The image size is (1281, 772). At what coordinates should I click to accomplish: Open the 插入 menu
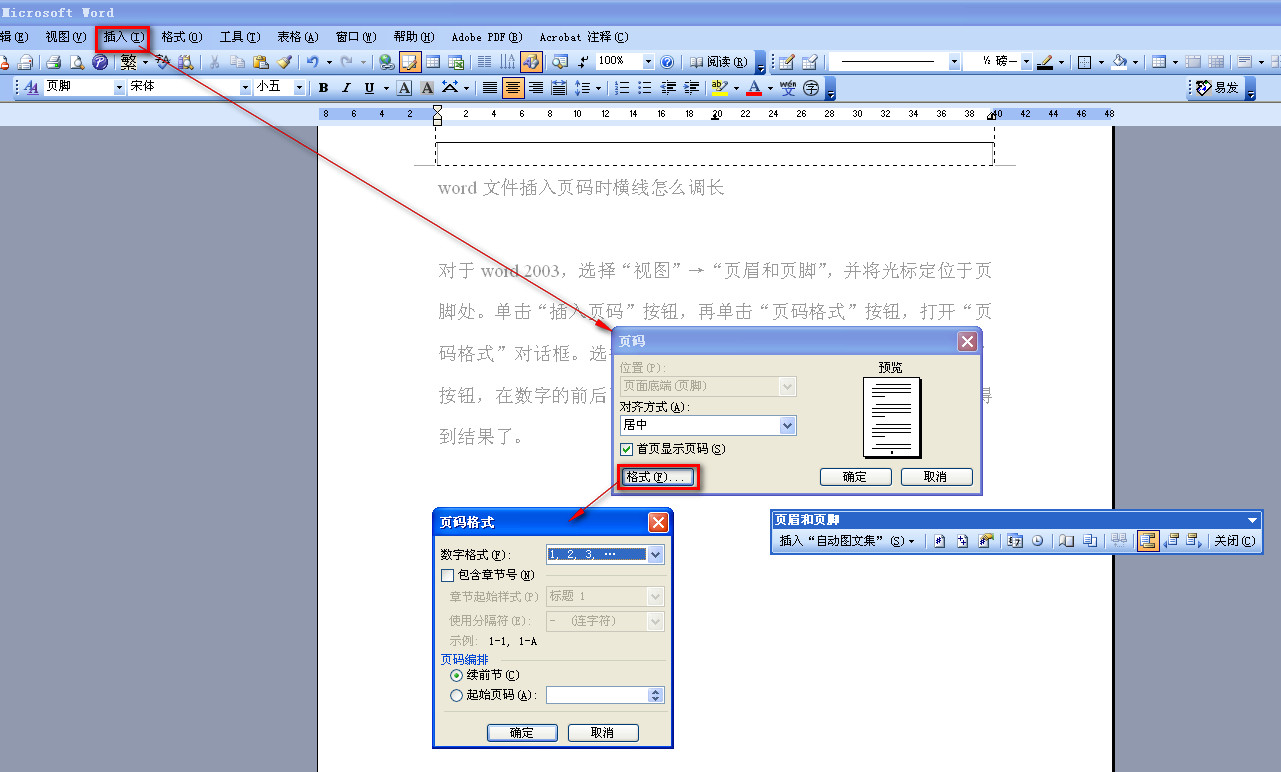(x=124, y=37)
